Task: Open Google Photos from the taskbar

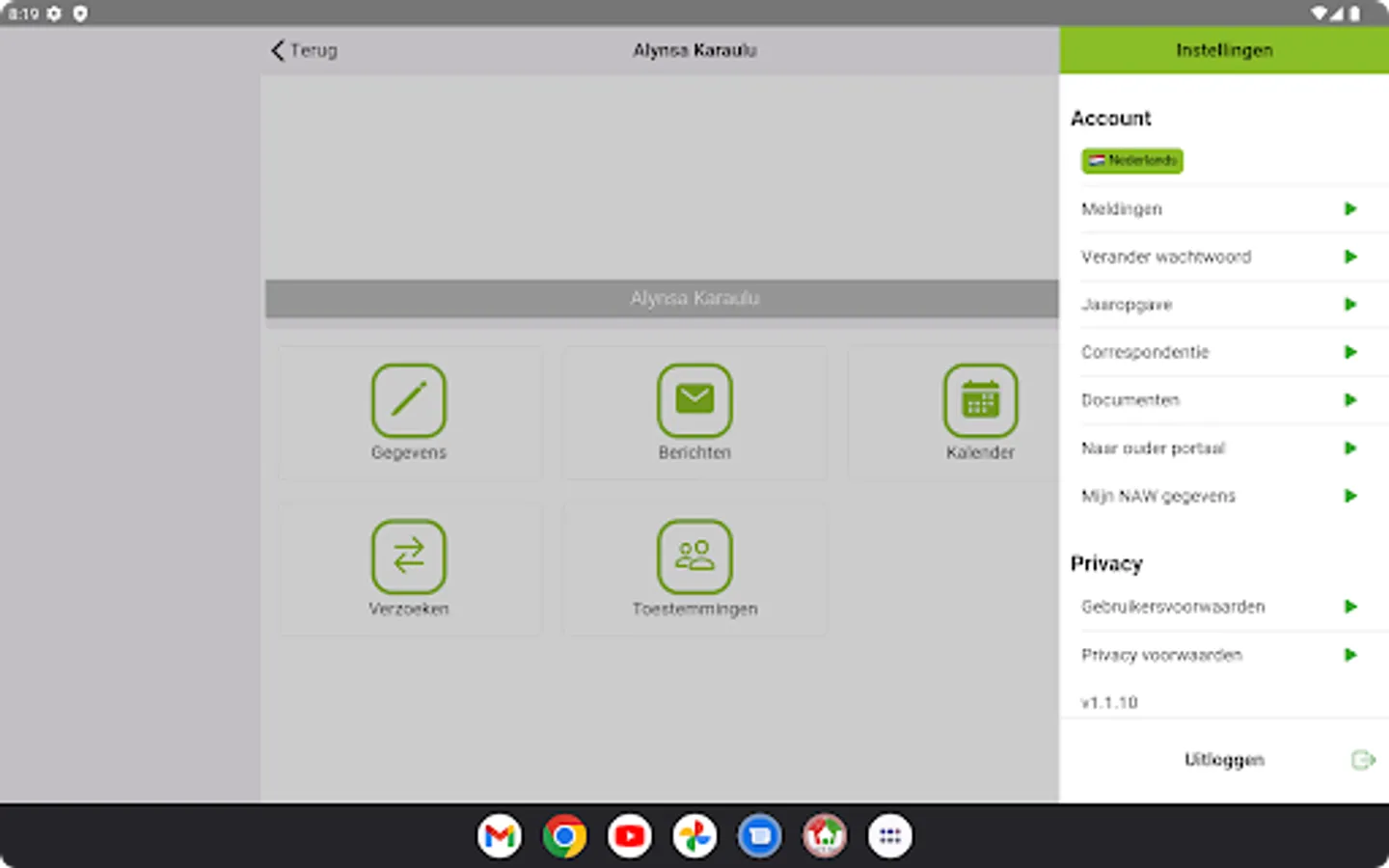Action: tap(694, 835)
